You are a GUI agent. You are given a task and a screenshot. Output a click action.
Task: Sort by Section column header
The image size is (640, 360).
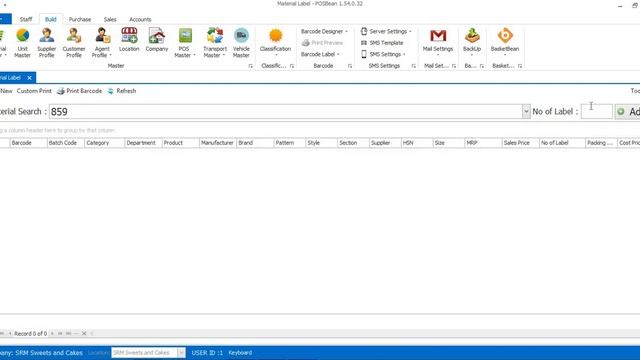pyautogui.click(x=353, y=143)
